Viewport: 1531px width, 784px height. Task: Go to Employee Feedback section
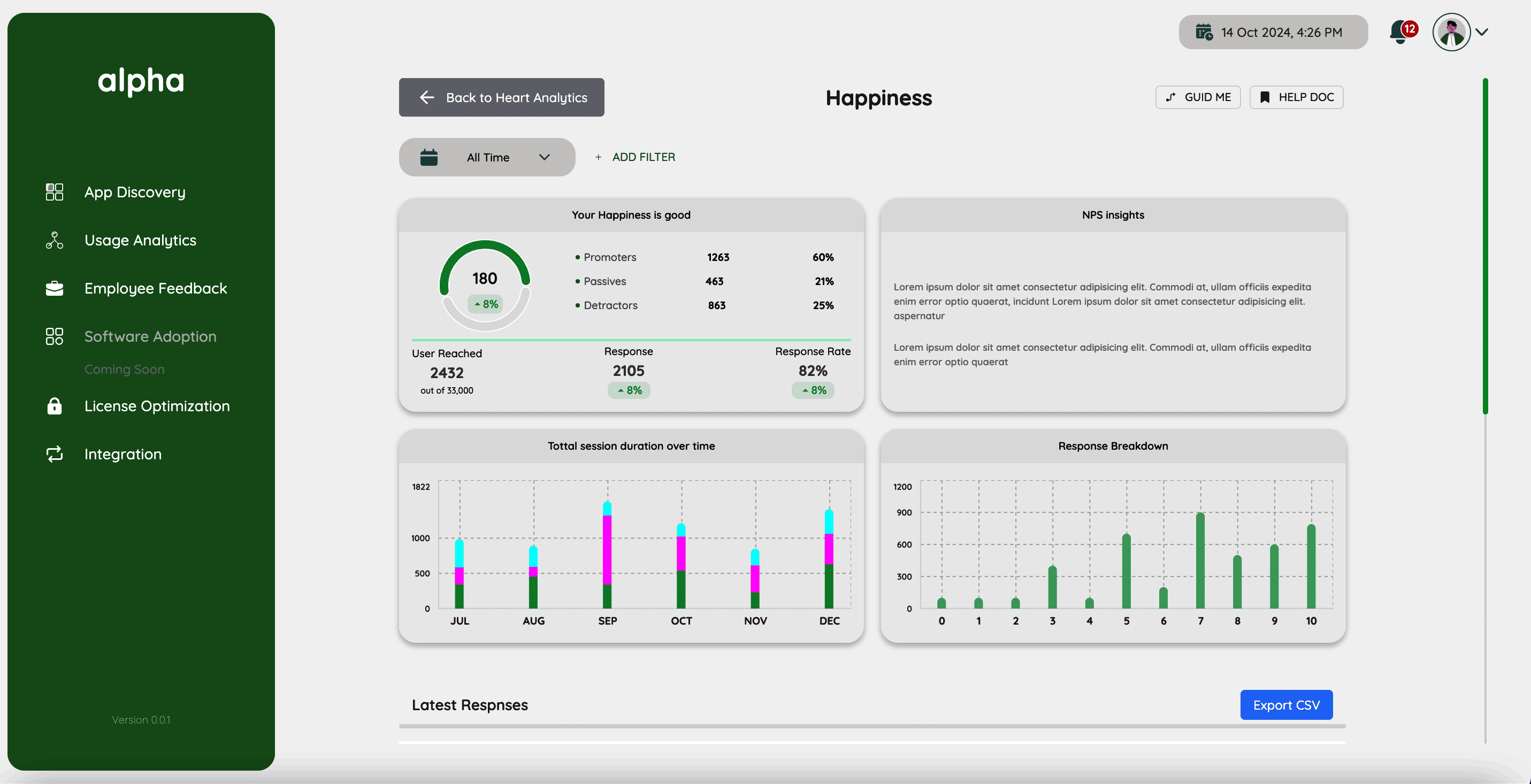[x=156, y=288]
